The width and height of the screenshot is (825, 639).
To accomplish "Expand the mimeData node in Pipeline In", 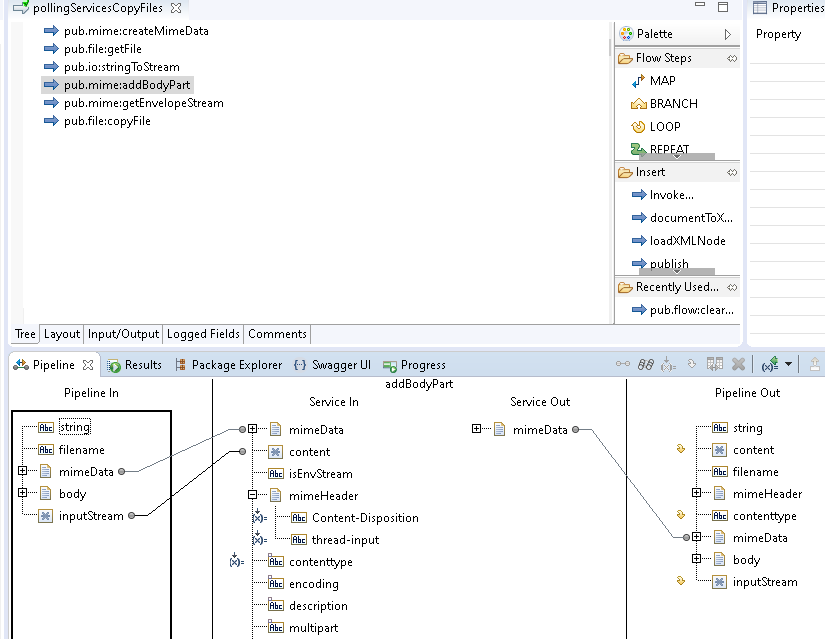I will point(24,471).
